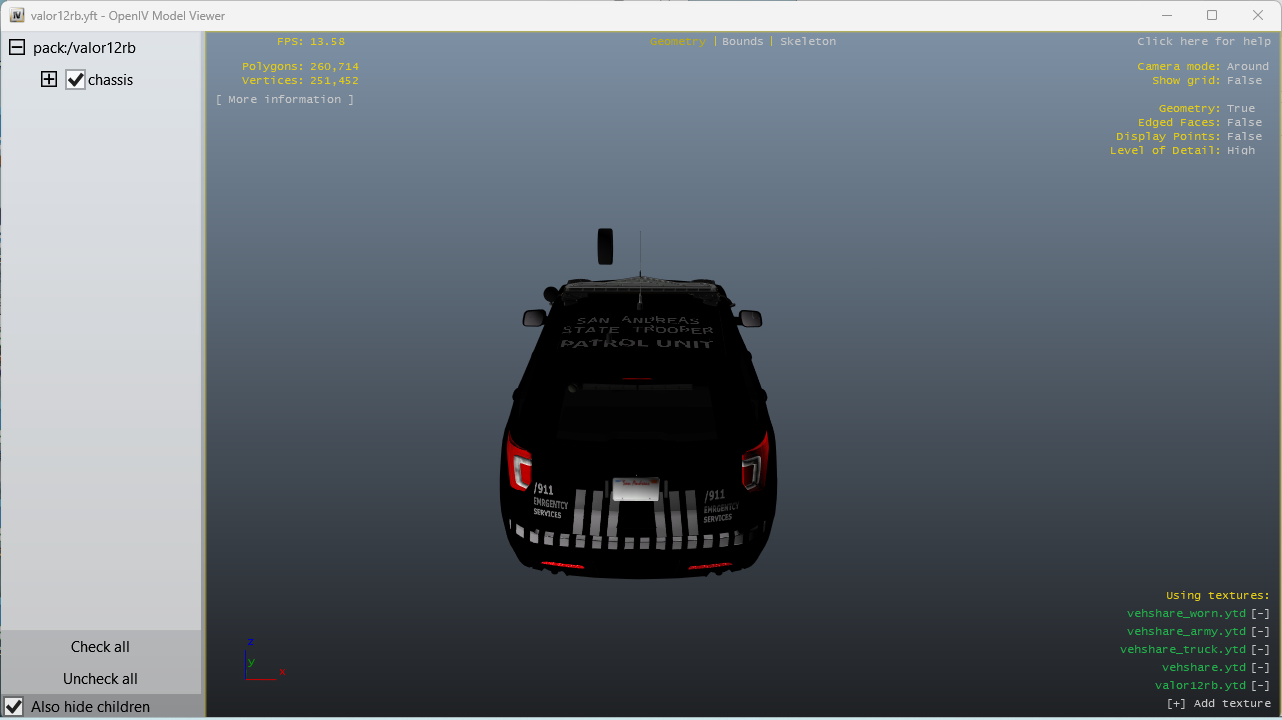This screenshot has height=720, width=1282.
Task: Remove valor12rb.ytd texture with [-]
Action: click(1260, 686)
